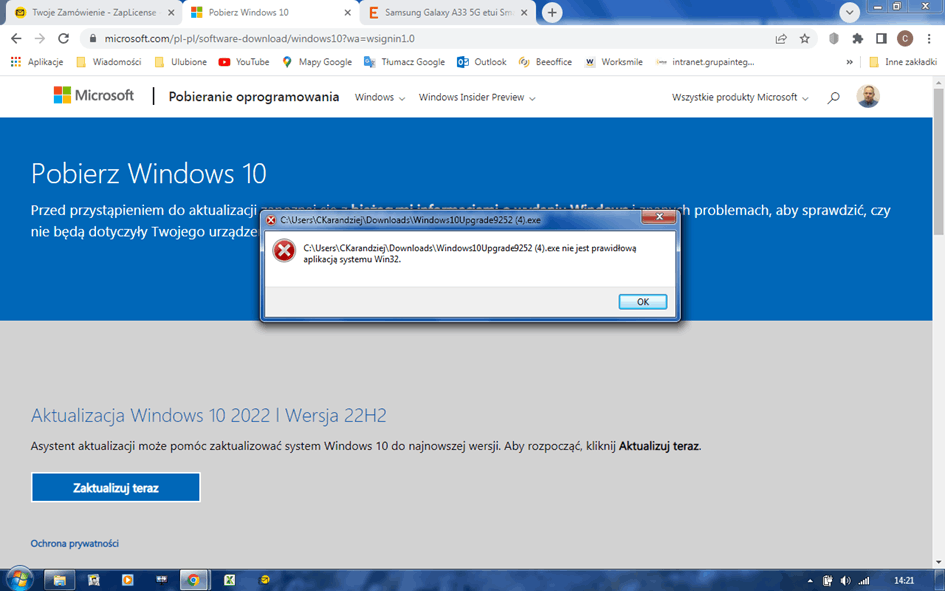This screenshot has height=591, width=945.
Task: Click Pobieranie oprogramowania header link
Action: [x=254, y=96]
